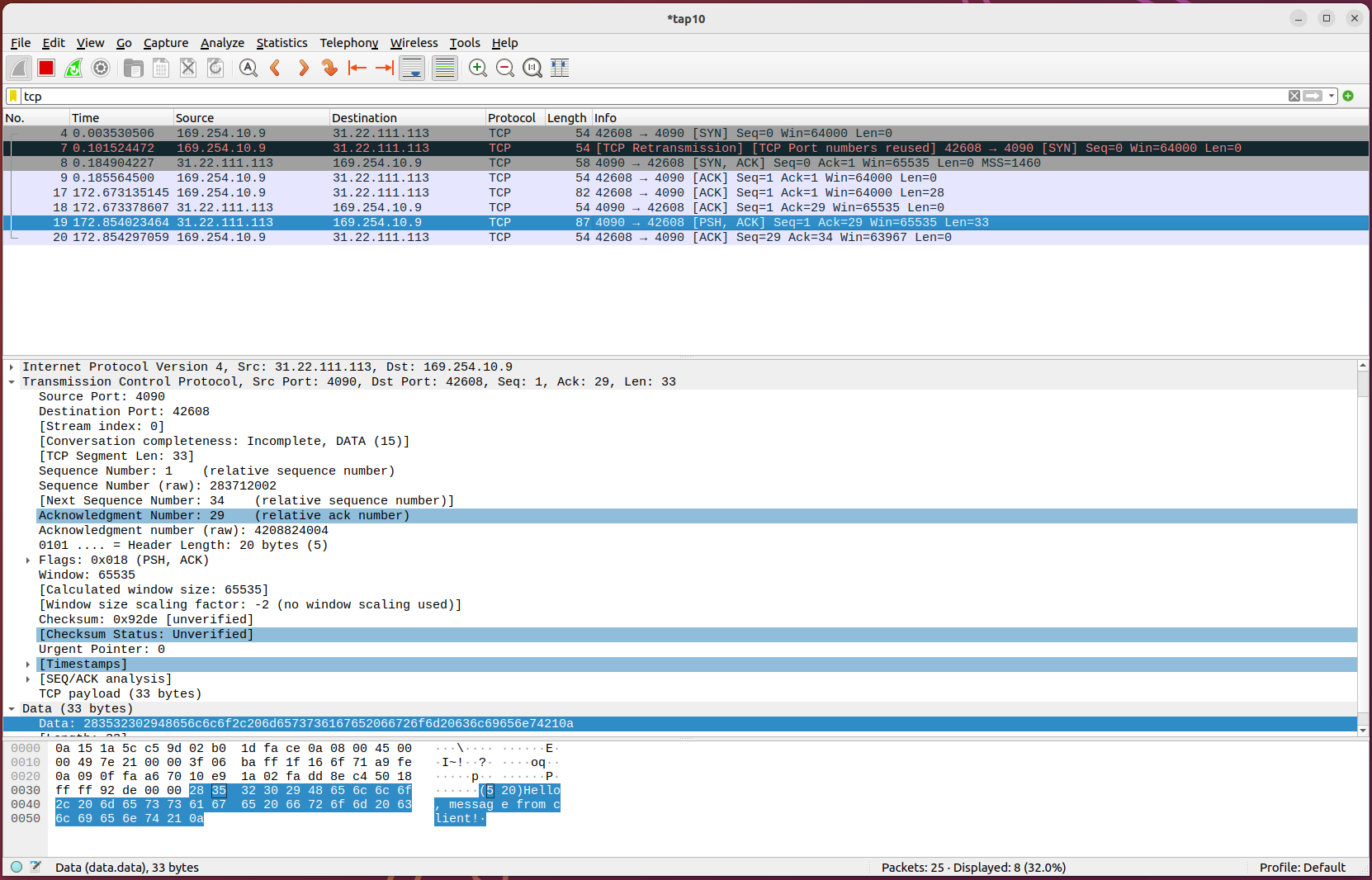Go back to previous packet arrow
The height and width of the screenshot is (880, 1372).
pyautogui.click(x=276, y=68)
